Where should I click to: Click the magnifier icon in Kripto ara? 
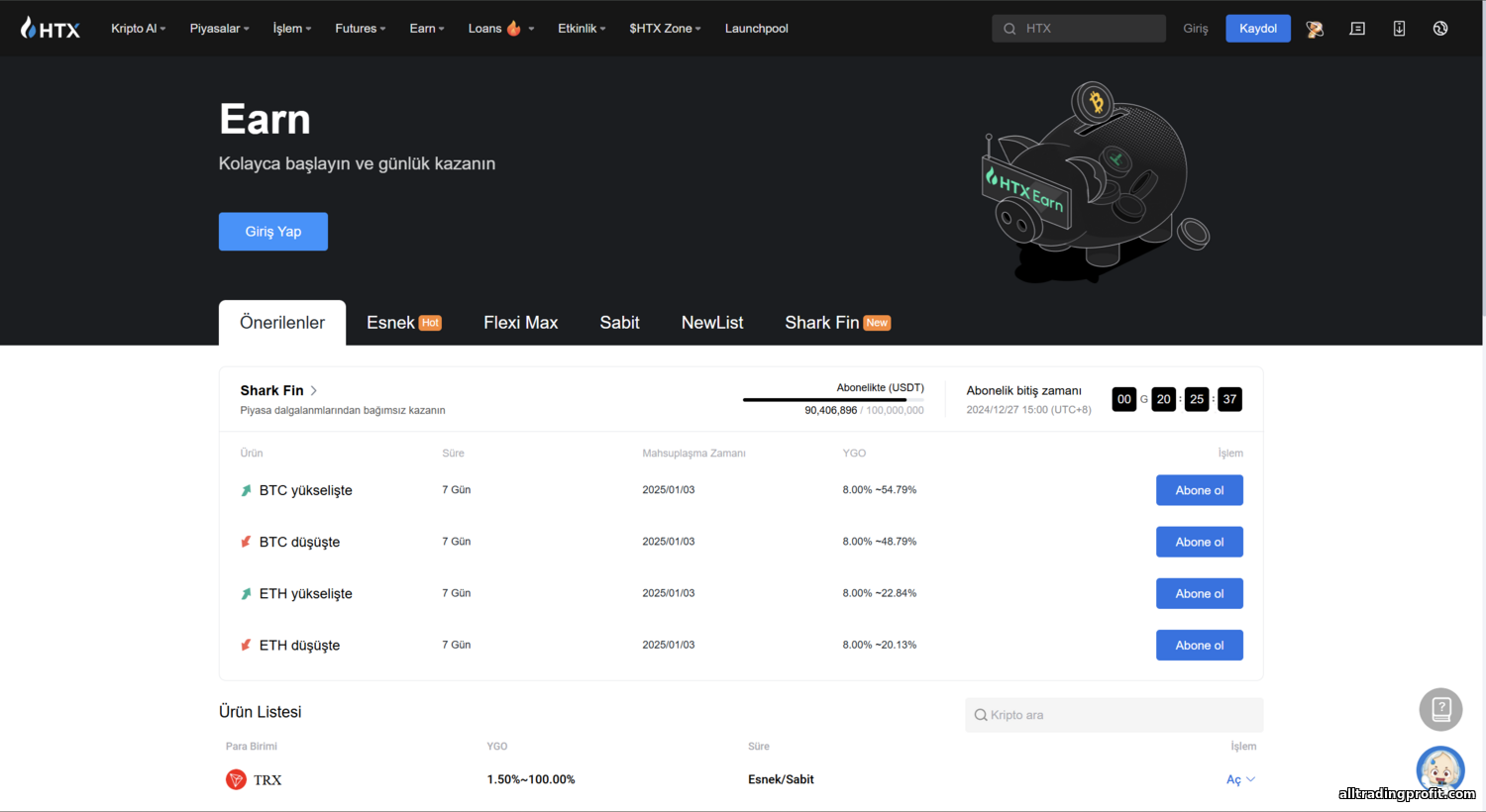tap(981, 715)
